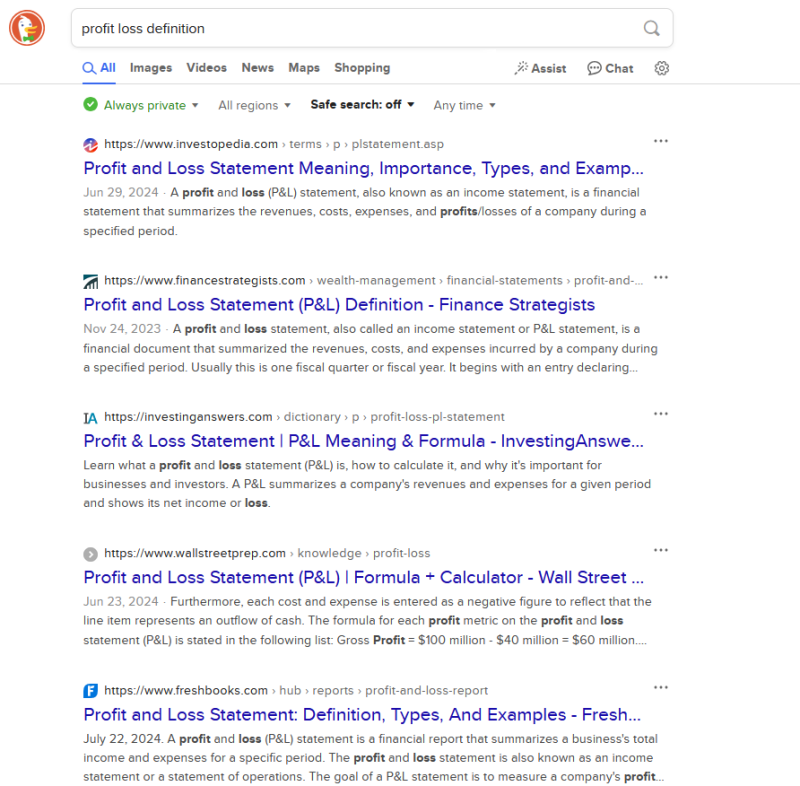The width and height of the screenshot is (800, 786).
Task: Switch to the Videos tab
Action: (x=206, y=68)
